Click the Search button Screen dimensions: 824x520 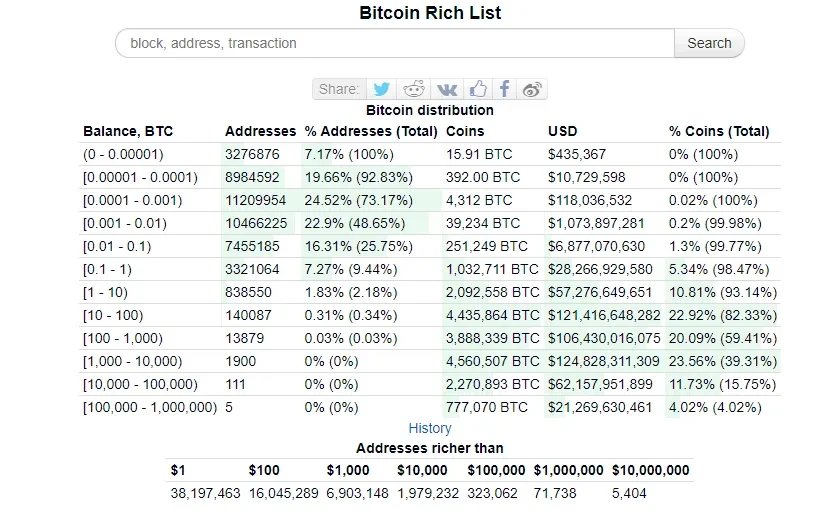click(x=709, y=43)
